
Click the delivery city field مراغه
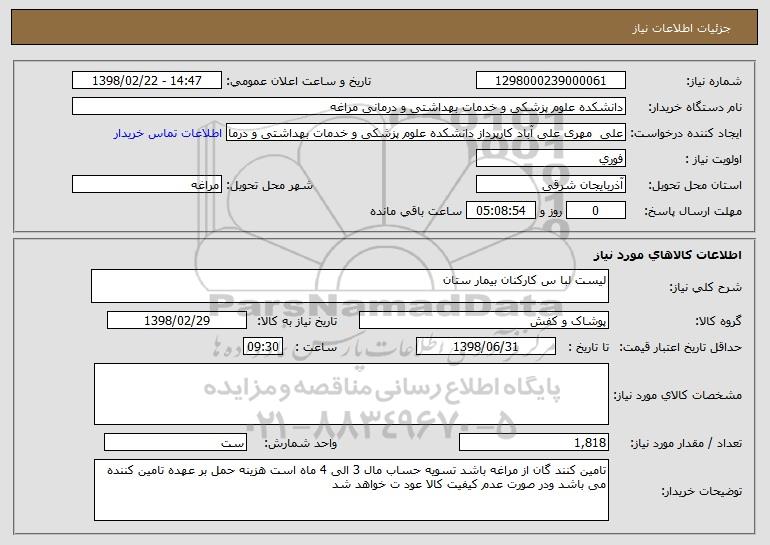[x=147, y=185]
